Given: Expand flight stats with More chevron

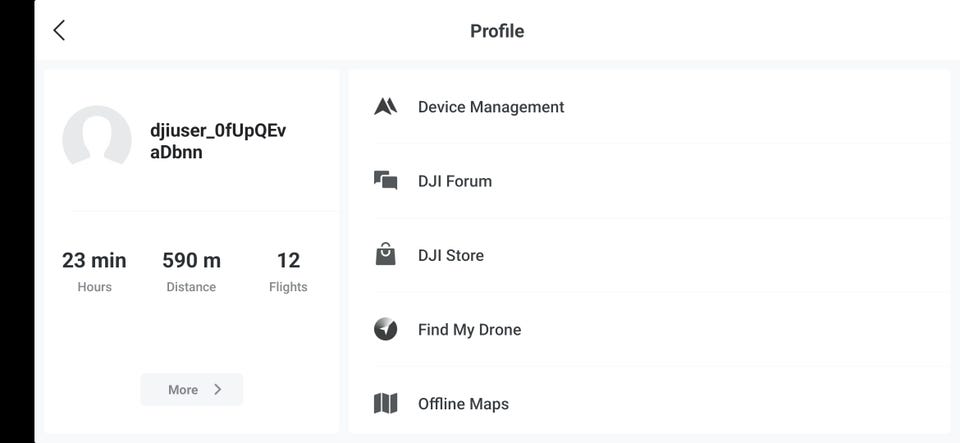Looking at the screenshot, I should tap(192, 390).
